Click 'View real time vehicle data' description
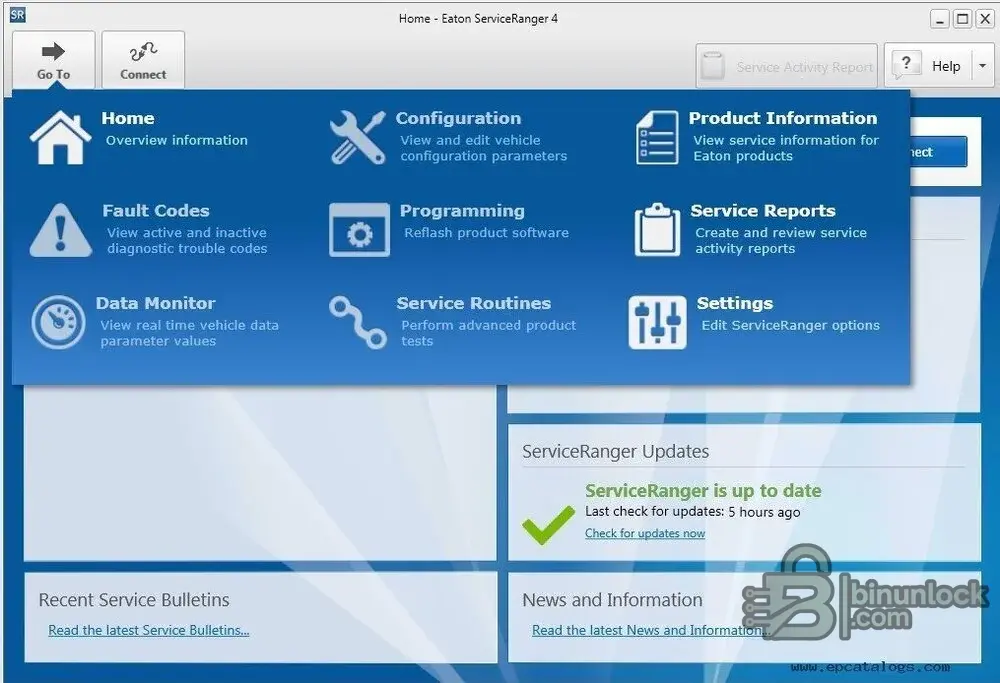 (x=189, y=325)
